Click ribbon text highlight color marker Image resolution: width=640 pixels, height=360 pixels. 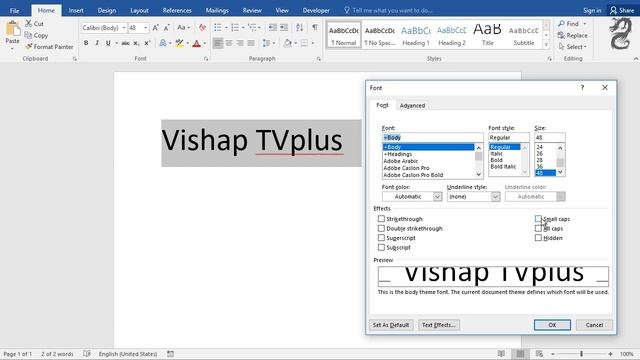coord(180,43)
